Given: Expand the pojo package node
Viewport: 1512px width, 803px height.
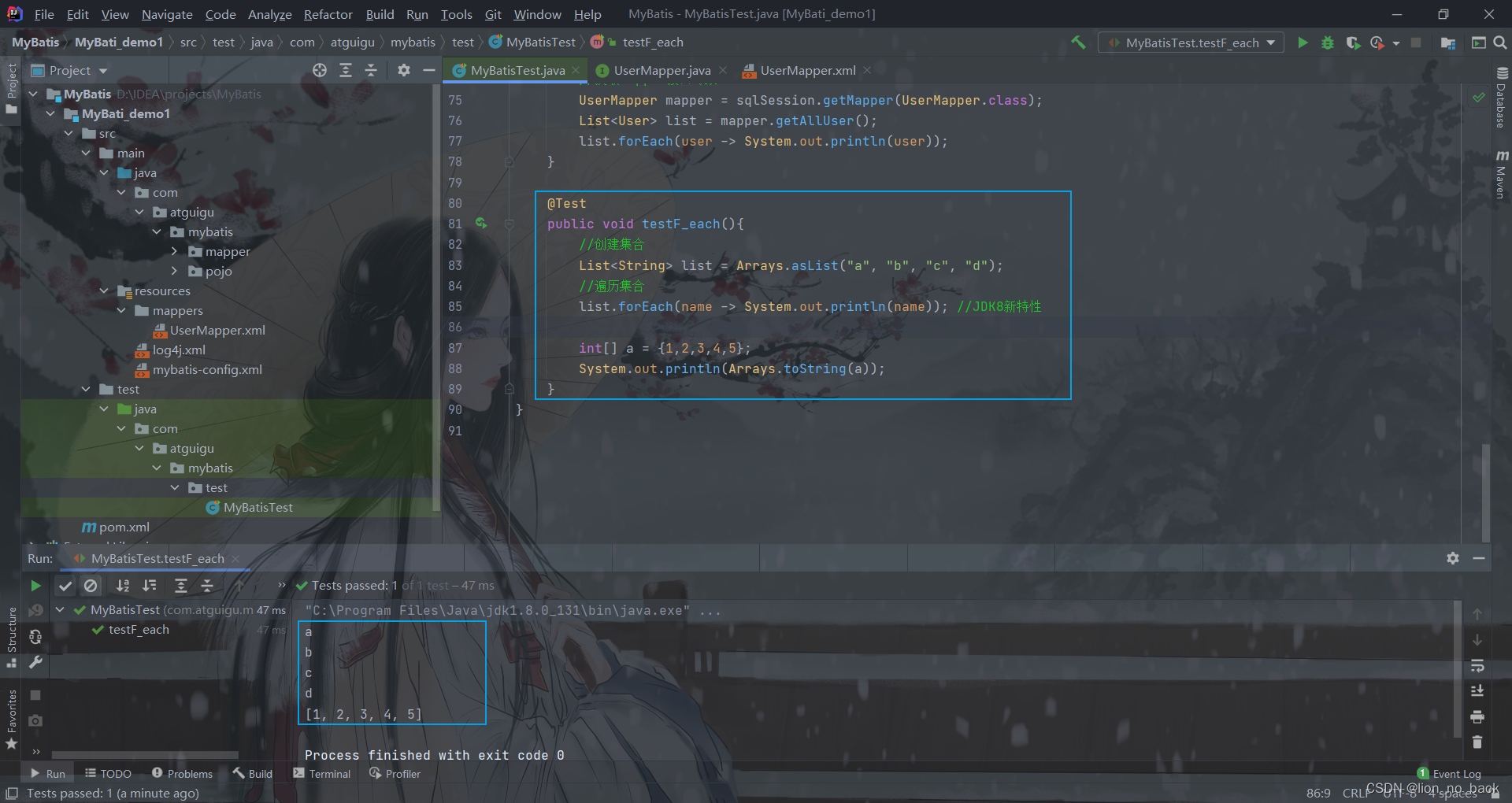Looking at the screenshot, I should pos(174,271).
